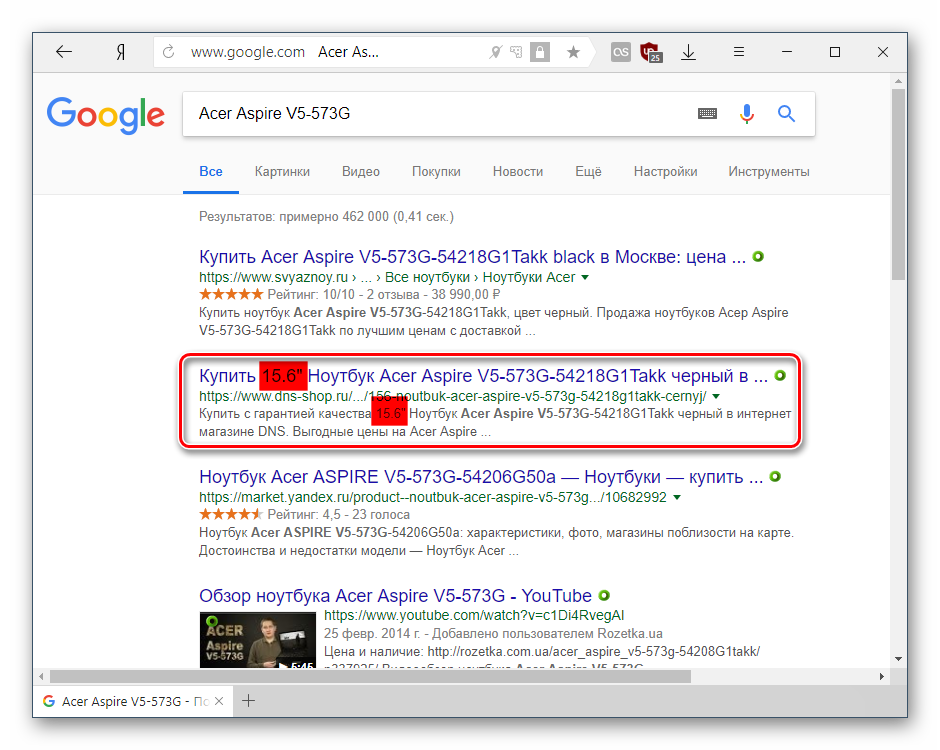Open the Last.fm extension icon

(x=621, y=52)
